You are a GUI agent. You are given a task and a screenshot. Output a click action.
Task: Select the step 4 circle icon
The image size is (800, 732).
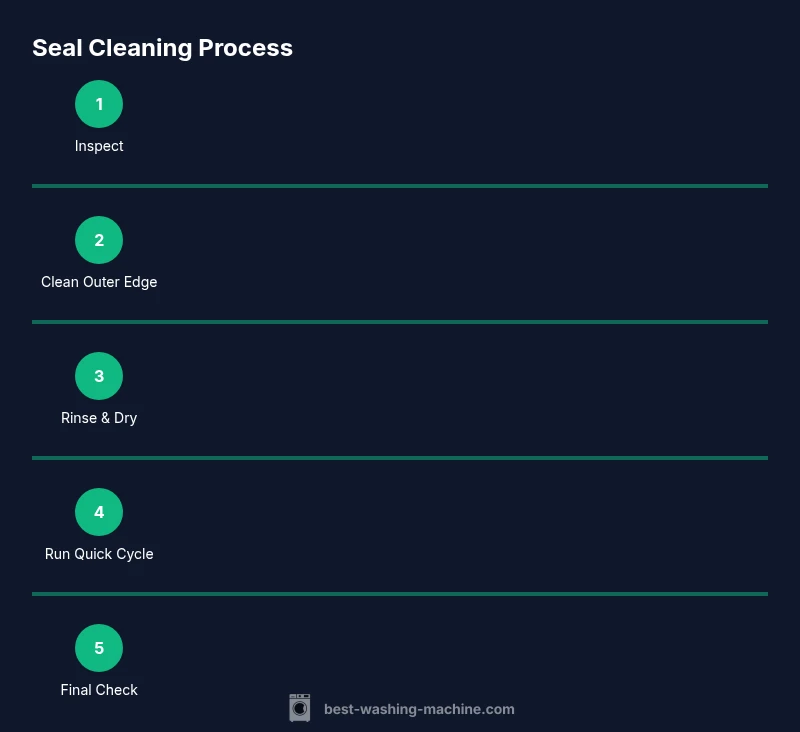click(99, 512)
